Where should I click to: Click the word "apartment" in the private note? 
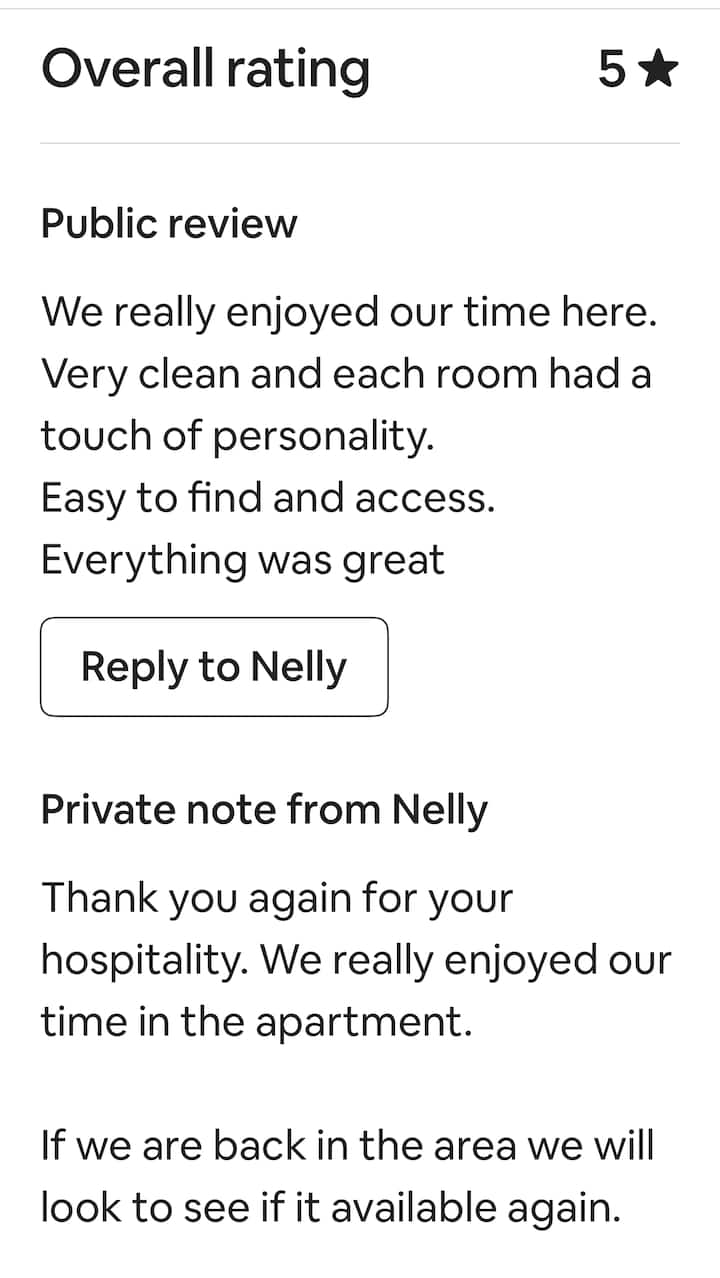click(x=362, y=1024)
